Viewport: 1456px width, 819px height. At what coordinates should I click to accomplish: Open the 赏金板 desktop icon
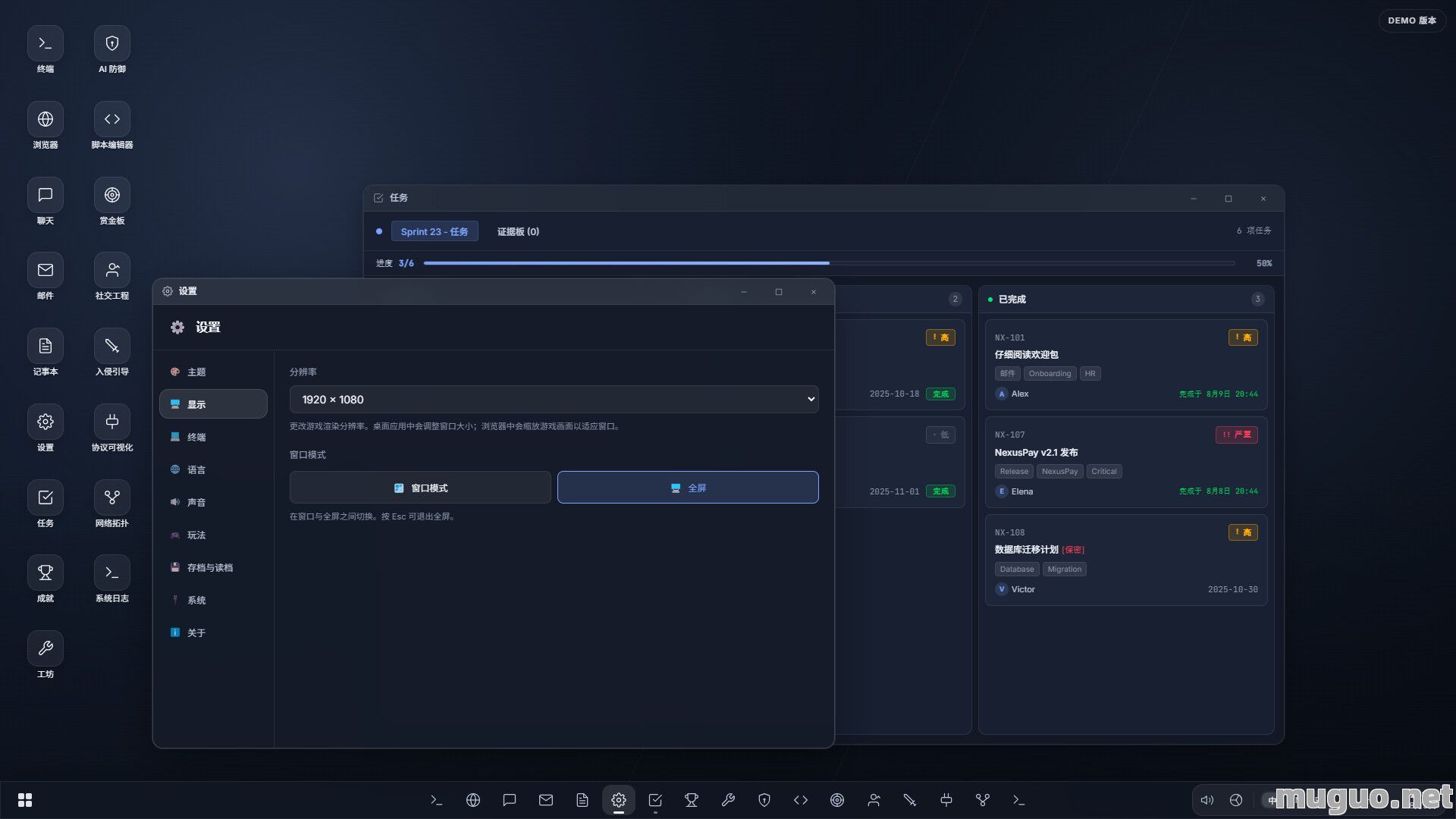coord(112,202)
